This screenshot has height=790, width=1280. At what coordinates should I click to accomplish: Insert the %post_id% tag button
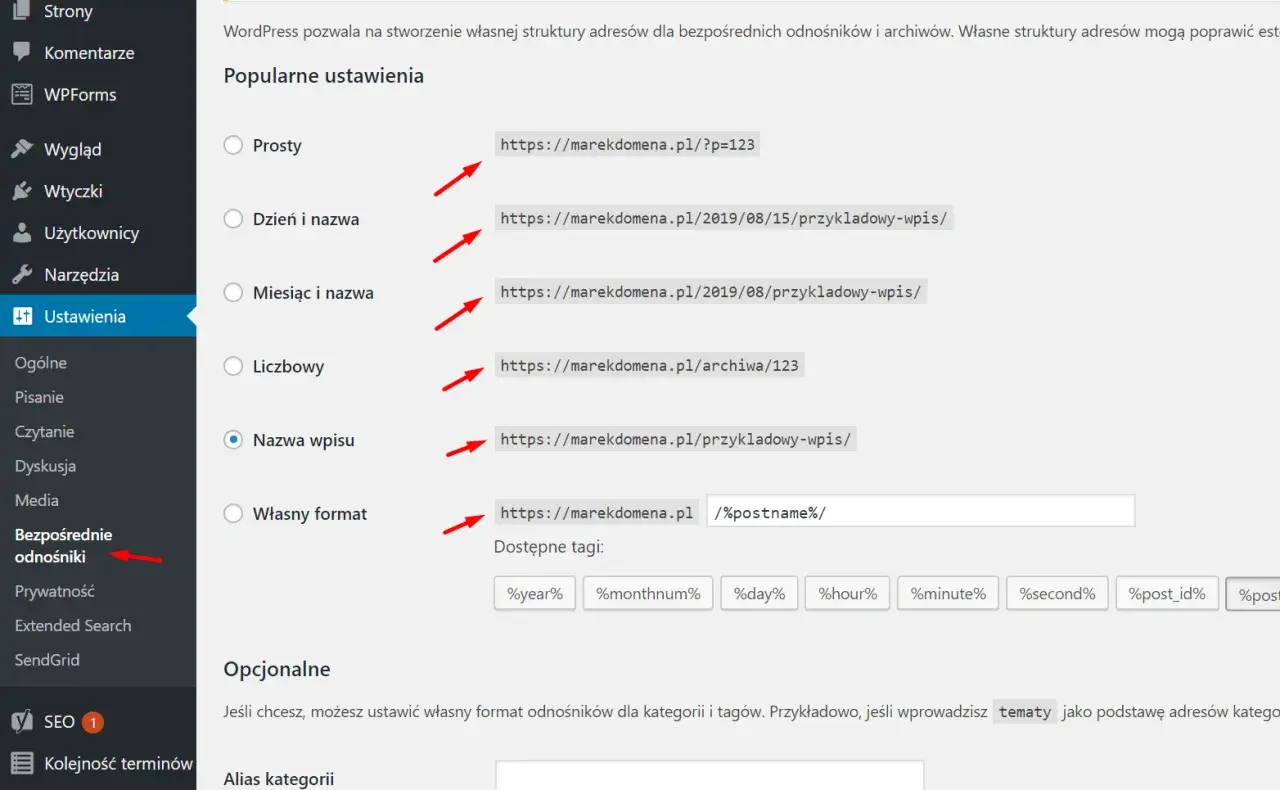tap(1168, 593)
